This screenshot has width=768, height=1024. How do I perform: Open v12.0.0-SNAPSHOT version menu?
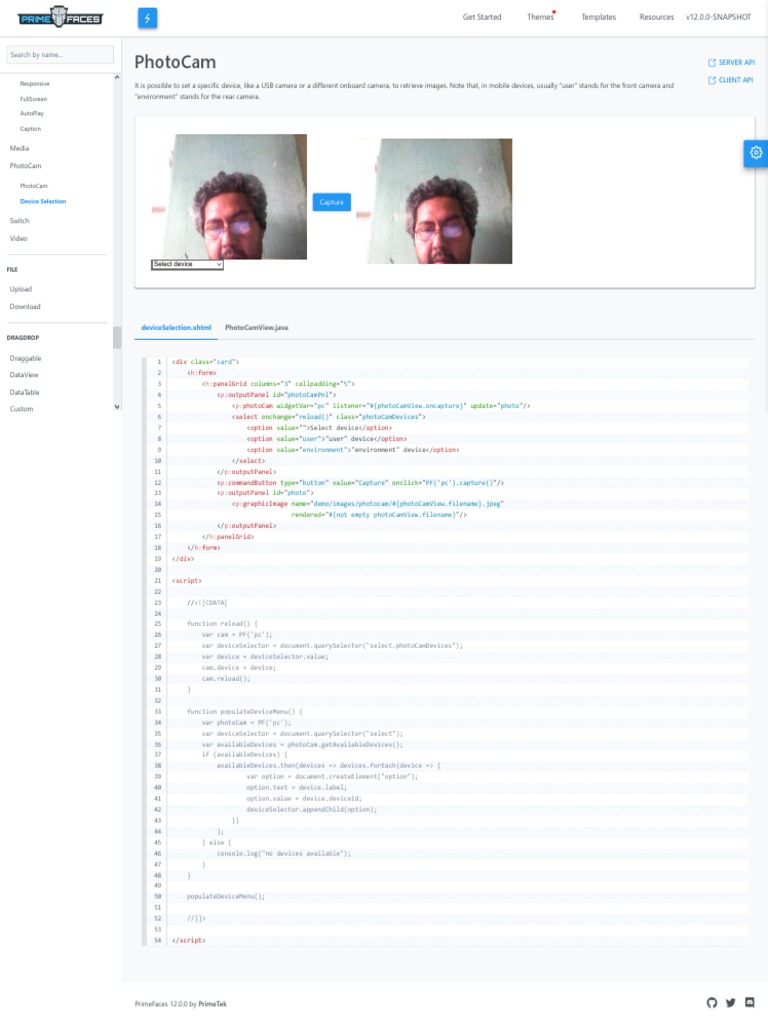coord(718,17)
